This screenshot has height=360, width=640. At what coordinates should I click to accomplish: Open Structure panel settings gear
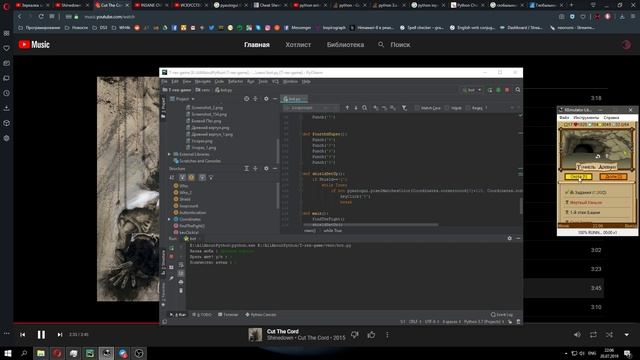click(x=266, y=168)
